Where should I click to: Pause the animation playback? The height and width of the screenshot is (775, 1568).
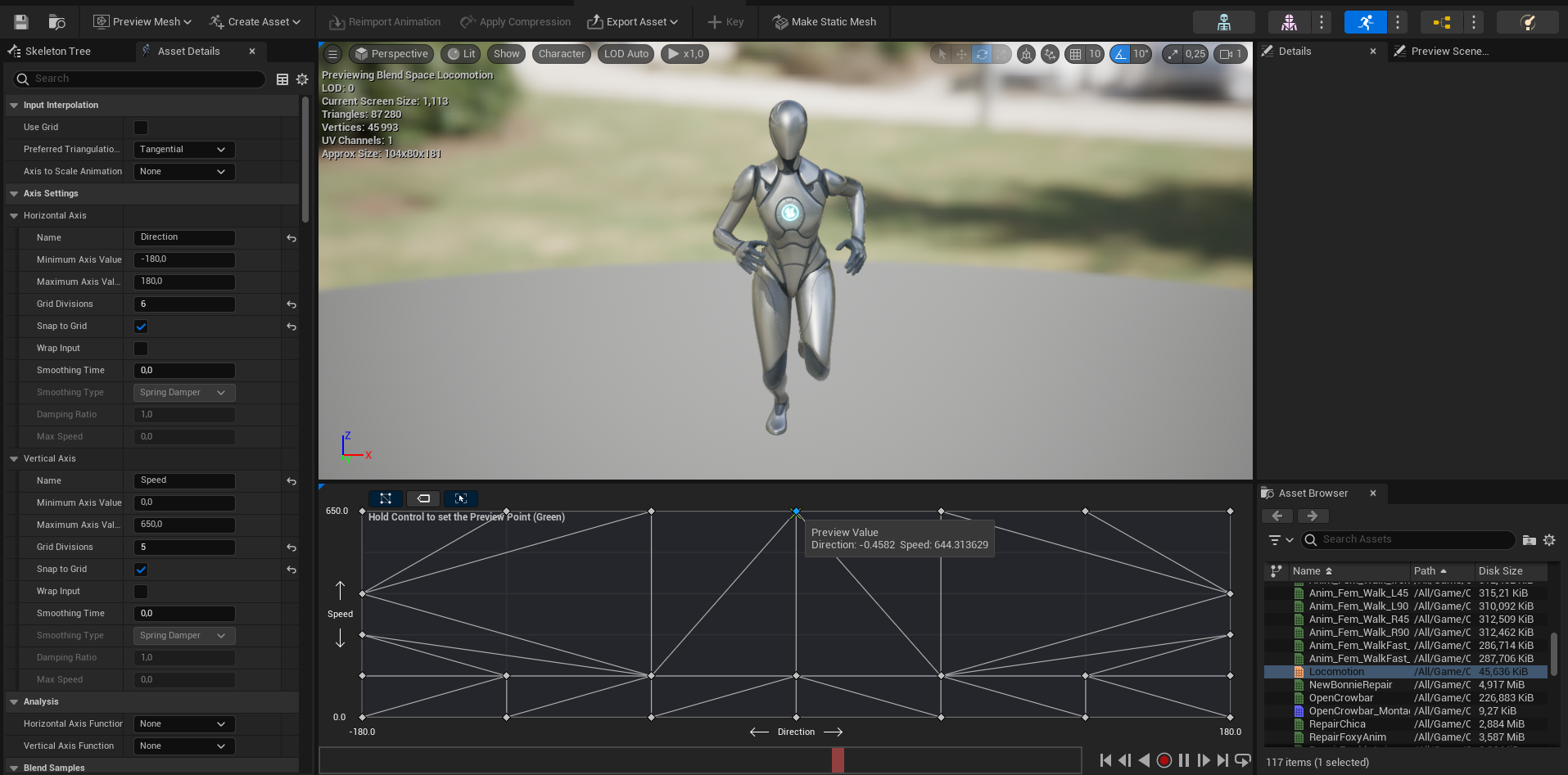click(x=1184, y=760)
